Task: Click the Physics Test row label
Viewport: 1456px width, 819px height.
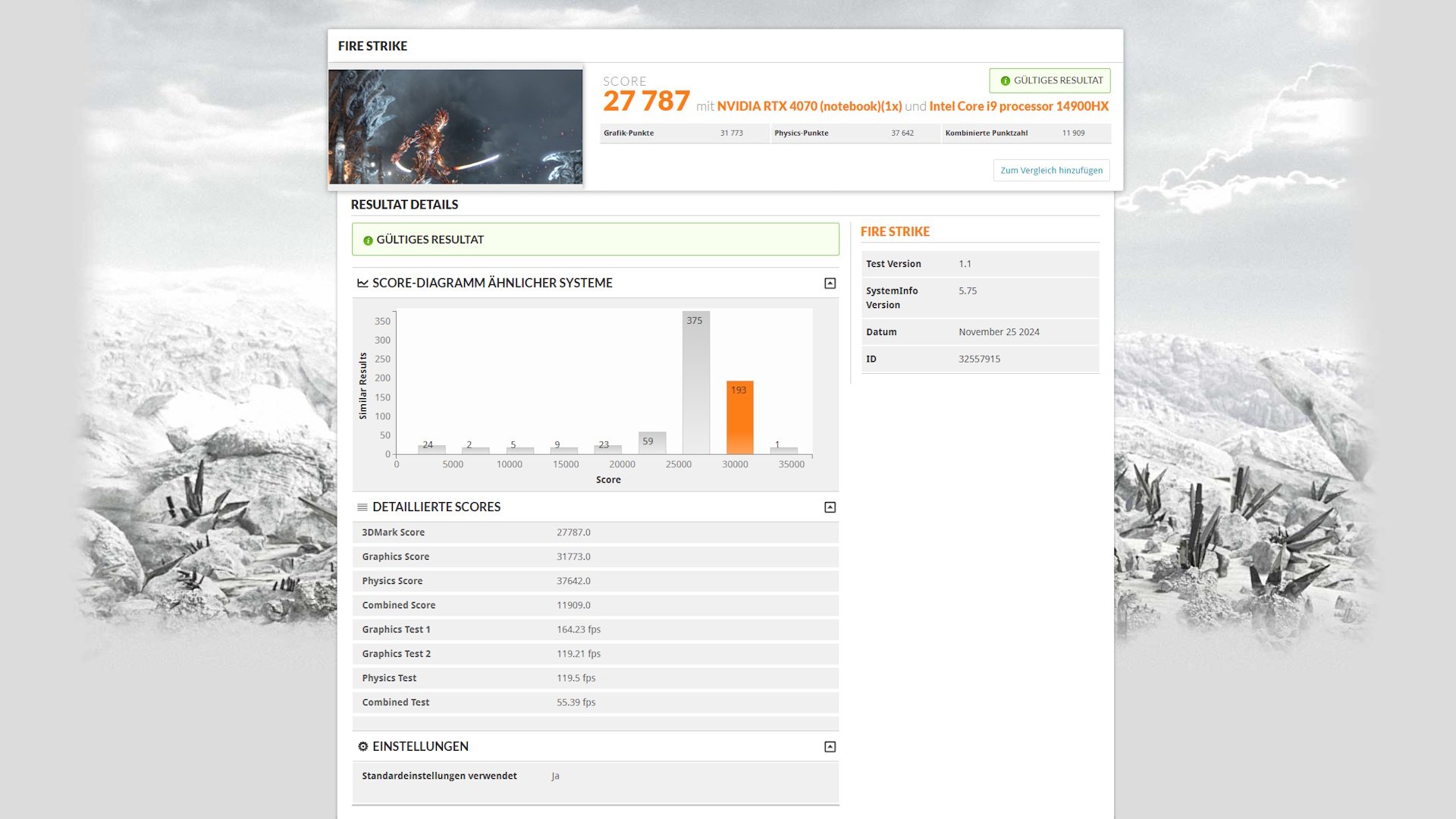Action: pos(389,678)
